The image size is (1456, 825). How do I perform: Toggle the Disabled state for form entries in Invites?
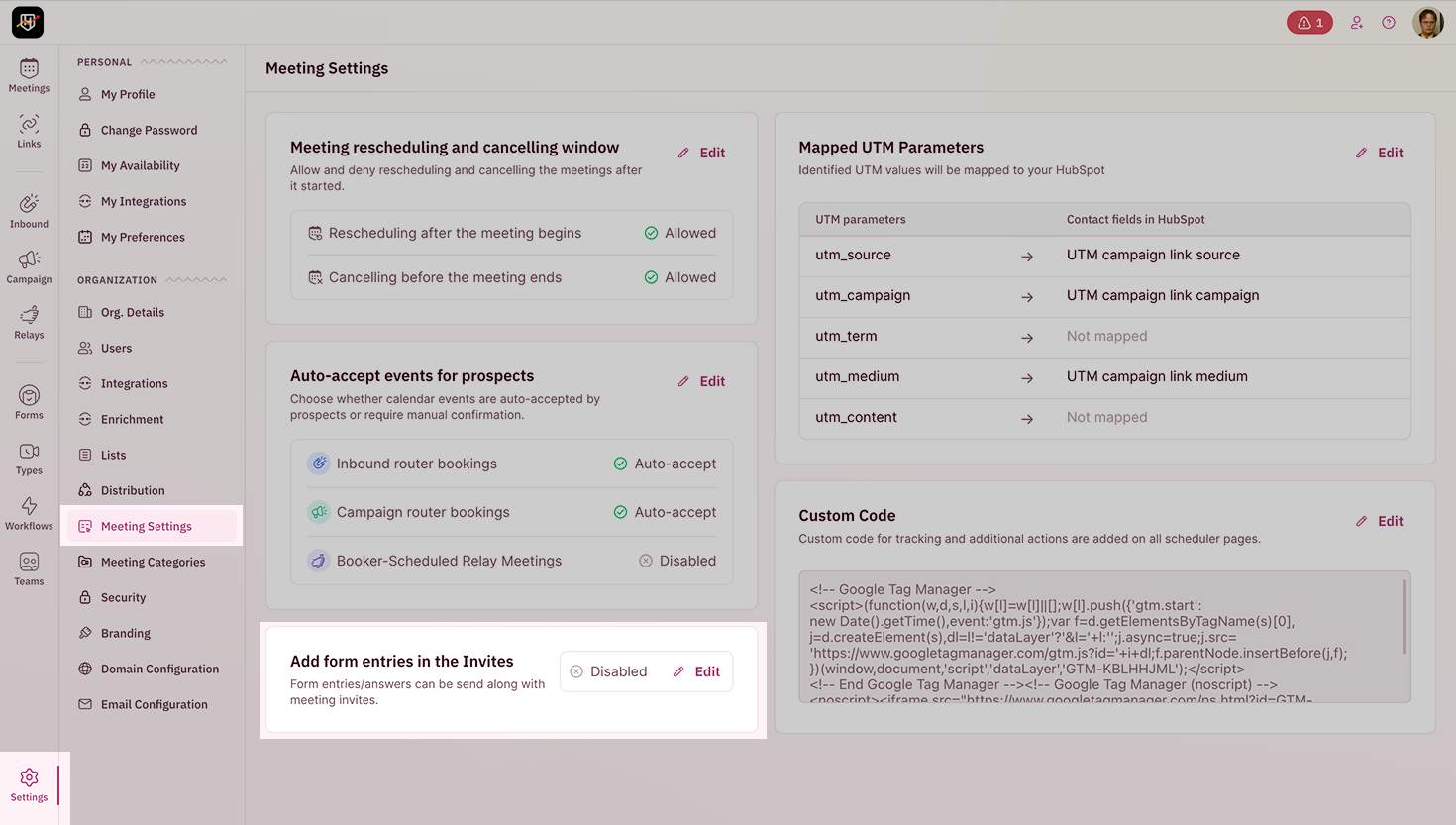coord(607,670)
